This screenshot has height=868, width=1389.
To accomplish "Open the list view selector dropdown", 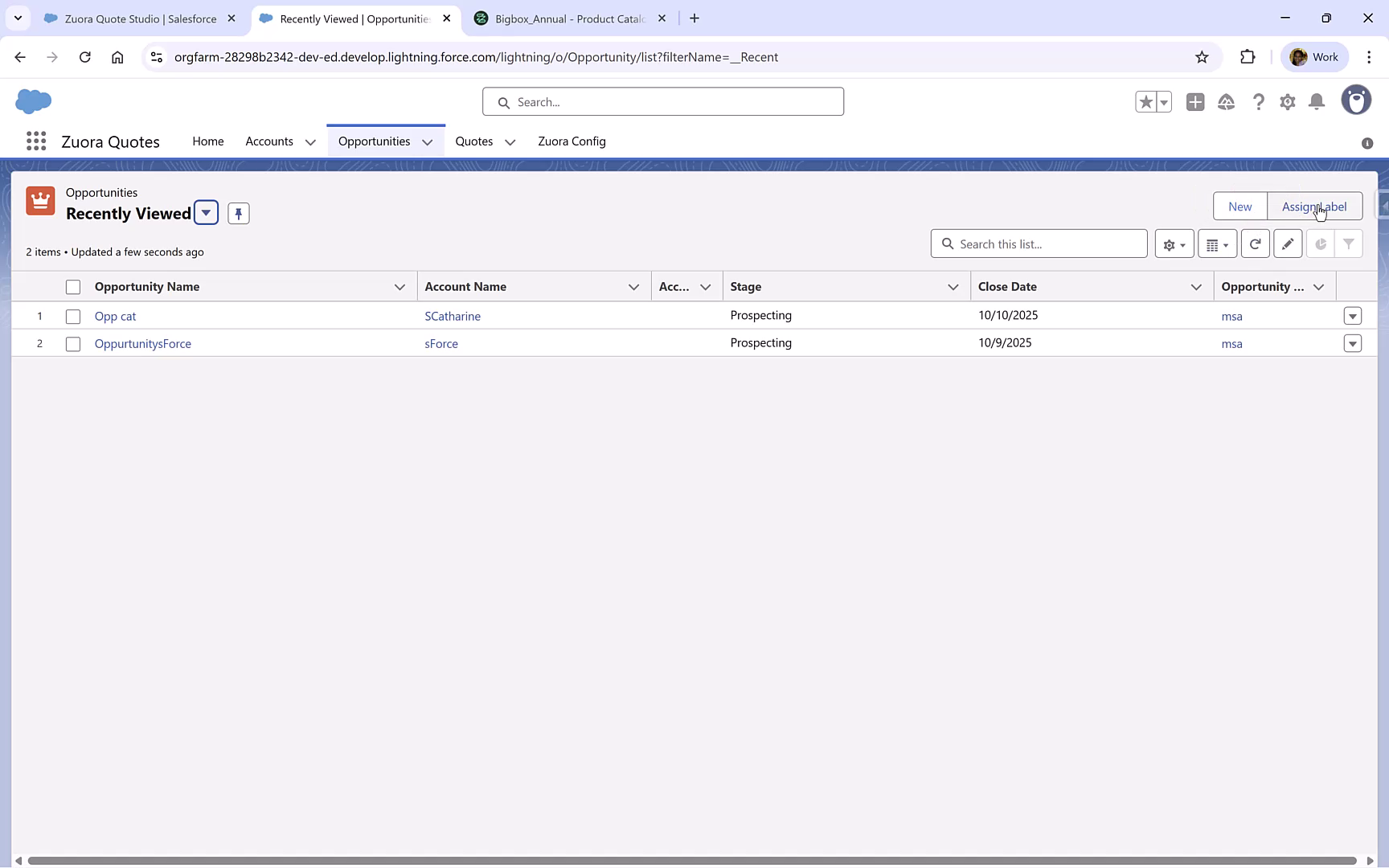I will 206,212.
